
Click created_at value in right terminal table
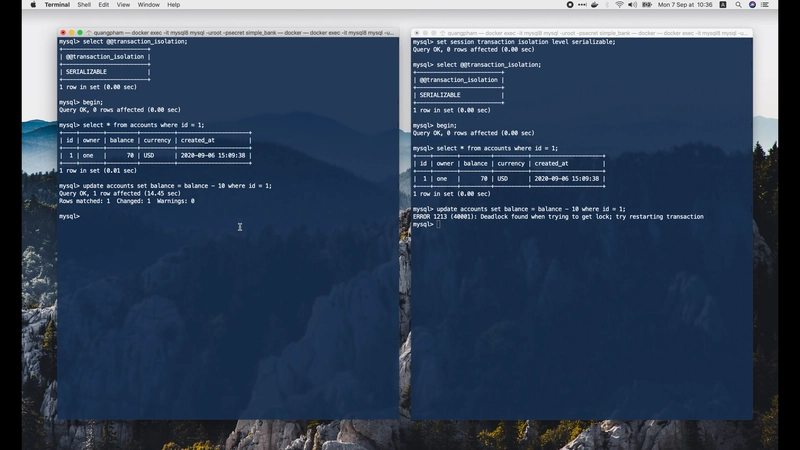tap(567, 179)
